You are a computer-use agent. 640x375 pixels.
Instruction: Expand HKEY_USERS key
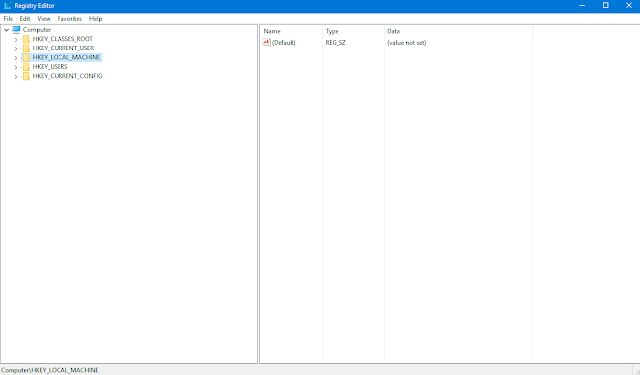click(x=16, y=67)
